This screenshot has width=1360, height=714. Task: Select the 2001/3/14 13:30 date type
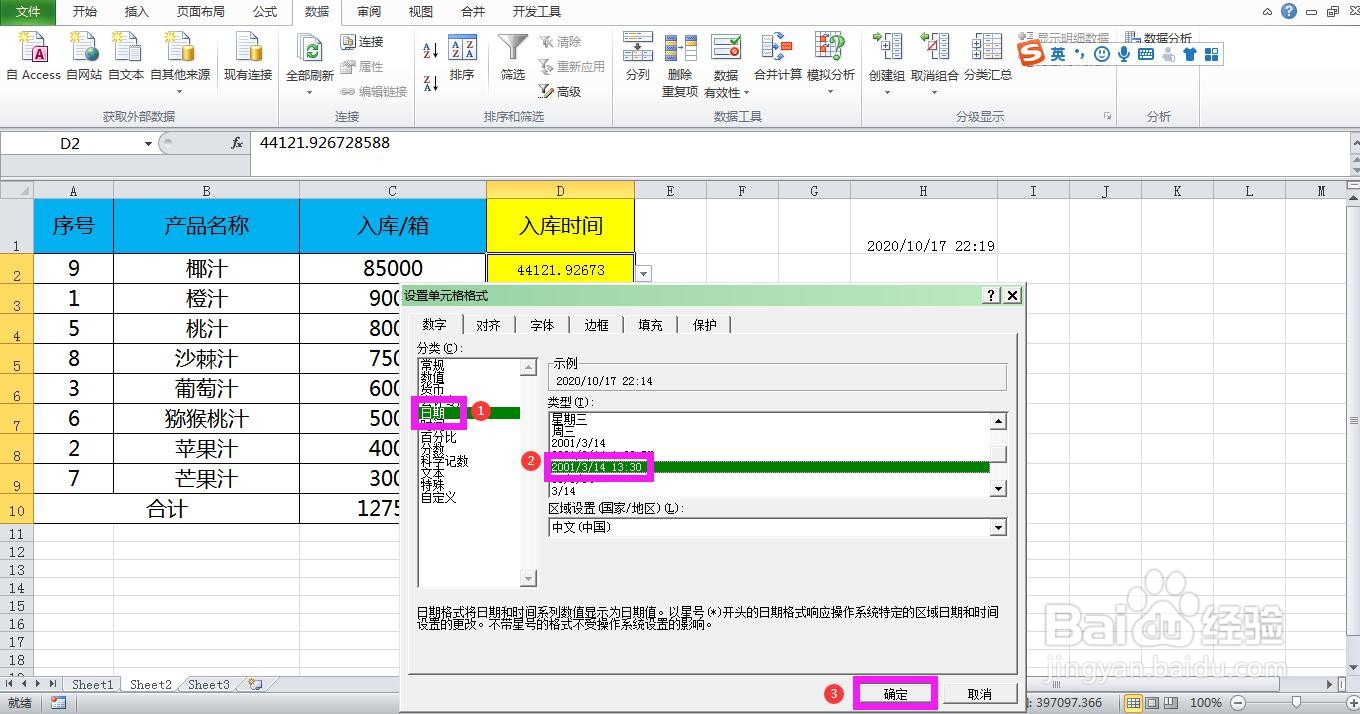pos(598,466)
